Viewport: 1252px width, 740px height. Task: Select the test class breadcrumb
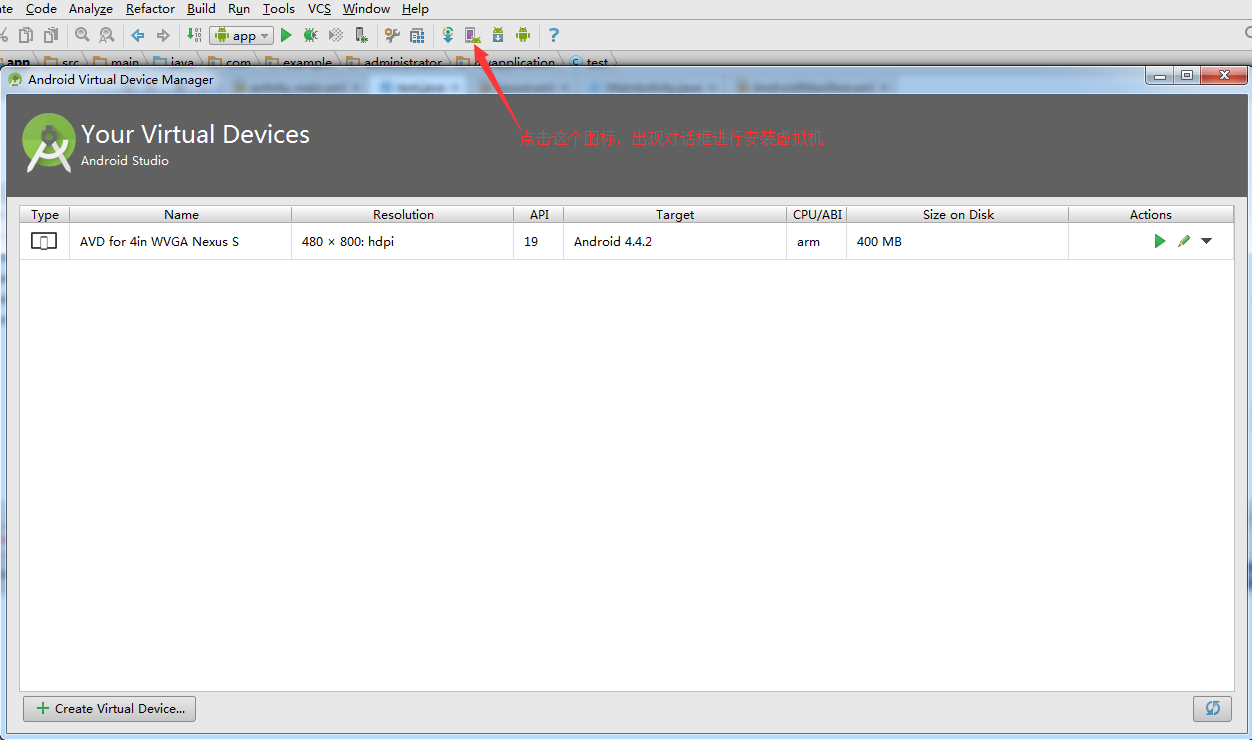tap(589, 62)
